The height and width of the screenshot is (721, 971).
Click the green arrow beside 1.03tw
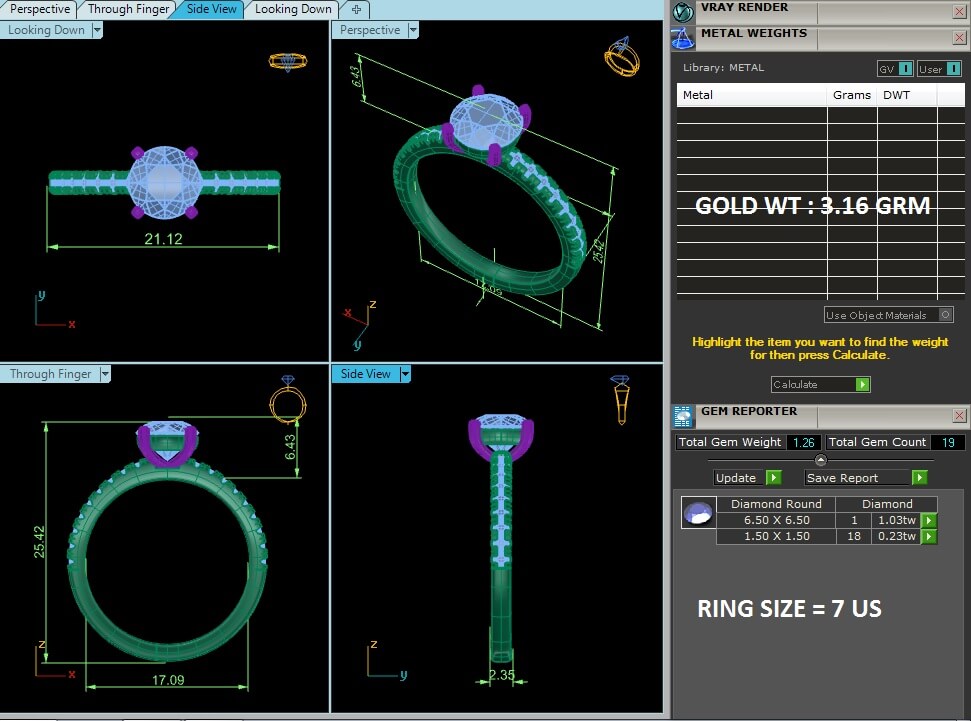click(929, 521)
